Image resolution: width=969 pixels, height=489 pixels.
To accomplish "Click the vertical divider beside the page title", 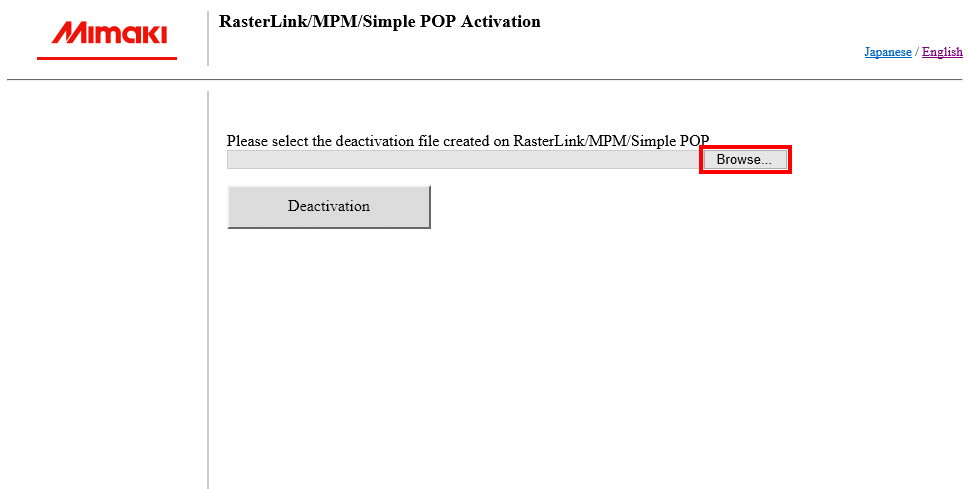I will tap(208, 38).
